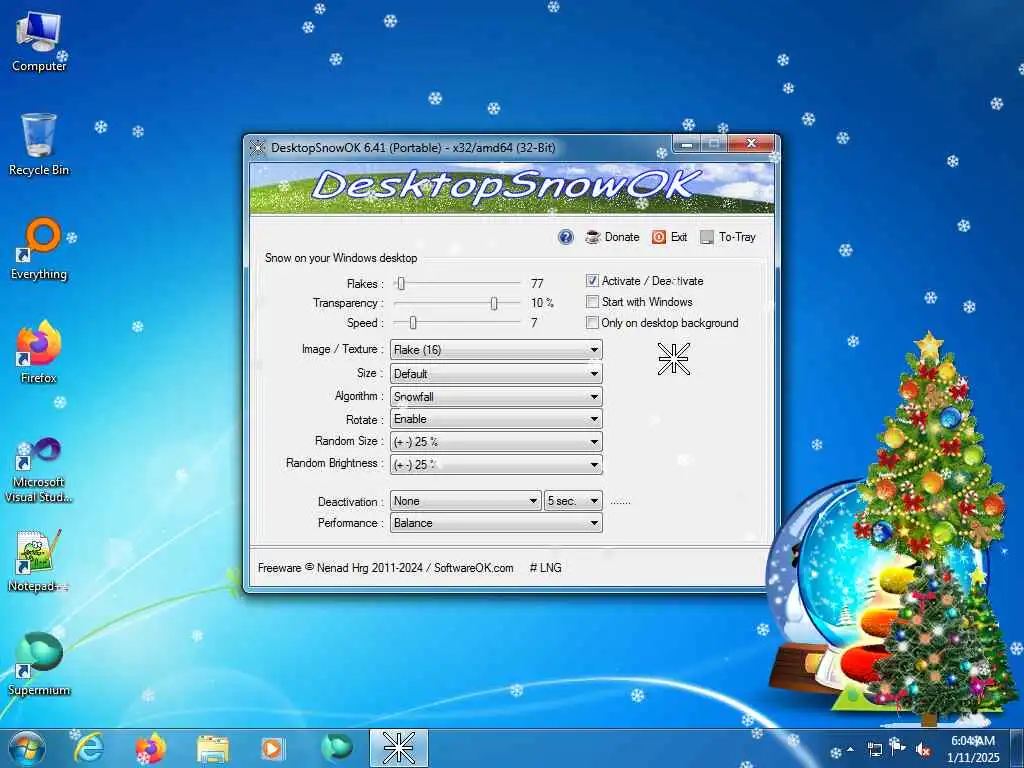Viewport: 1024px width, 768px height.
Task: Adjust the Flakes slider handle
Action: point(402,283)
